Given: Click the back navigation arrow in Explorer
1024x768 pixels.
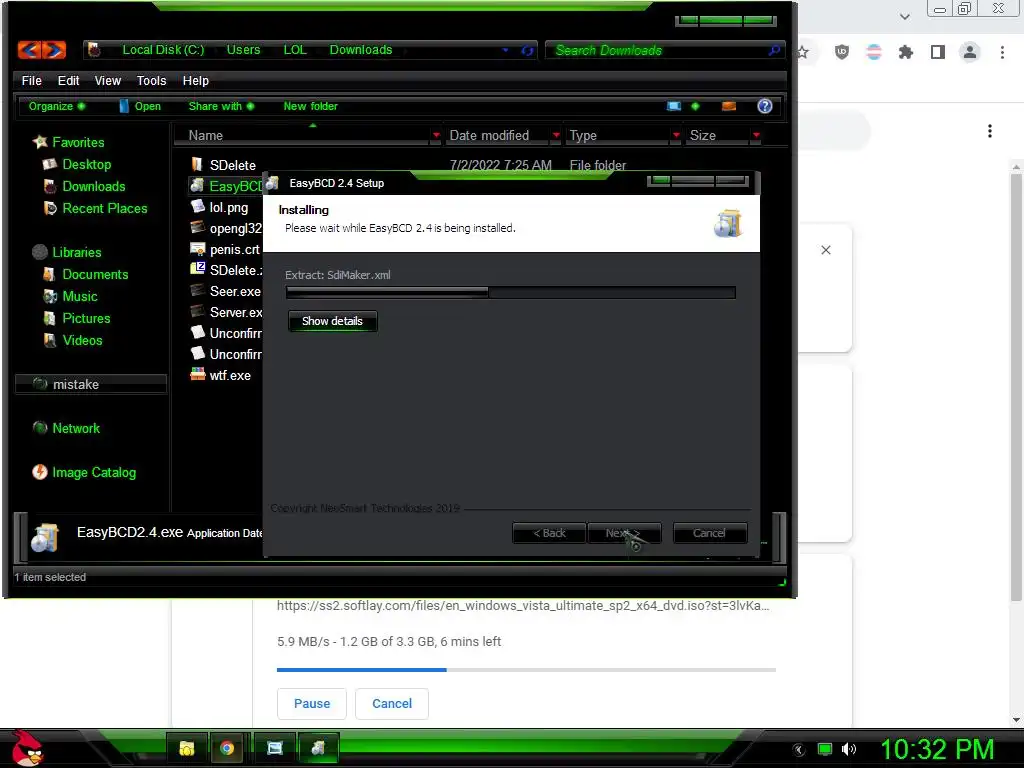Looking at the screenshot, I should click(29, 50).
